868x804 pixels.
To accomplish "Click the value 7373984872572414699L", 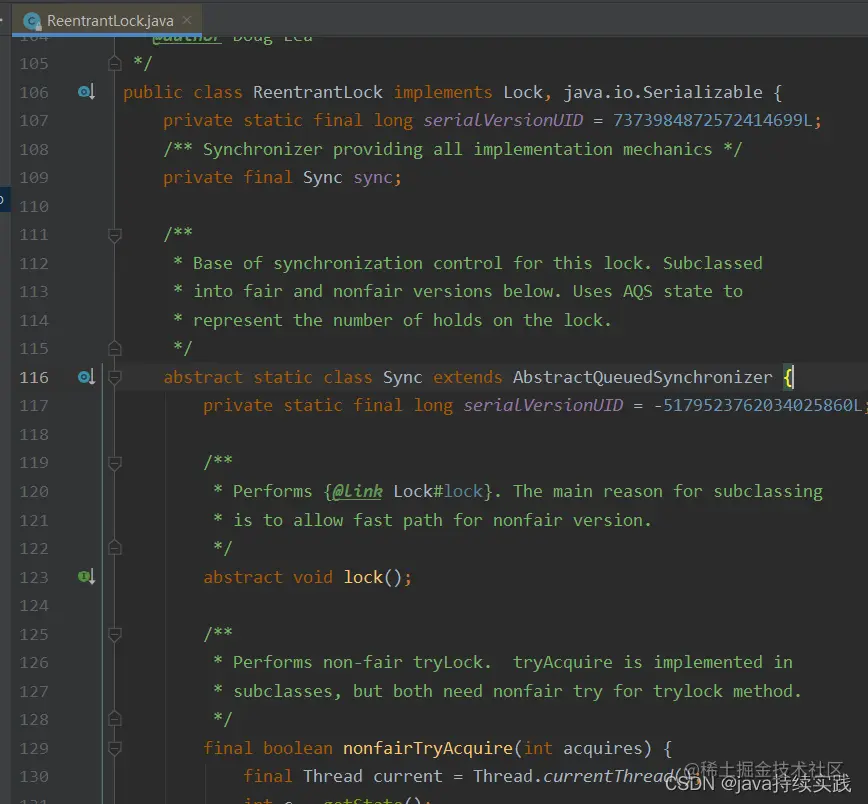I will click(x=712, y=120).
